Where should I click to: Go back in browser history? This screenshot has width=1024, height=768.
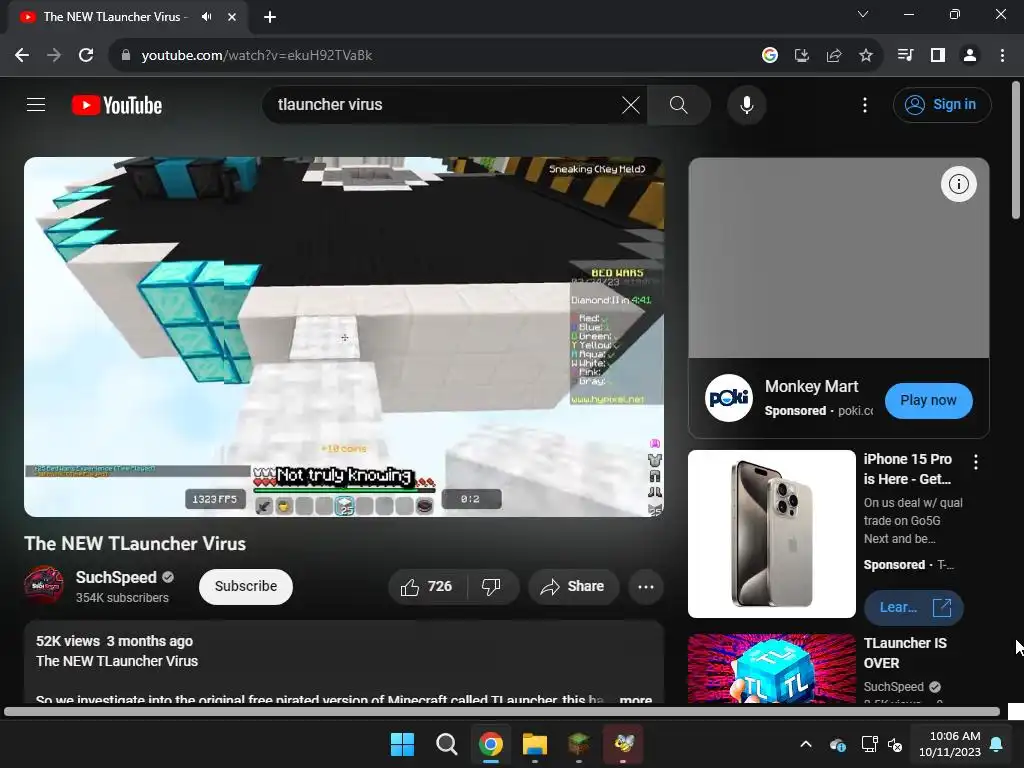tap(22, 56)
